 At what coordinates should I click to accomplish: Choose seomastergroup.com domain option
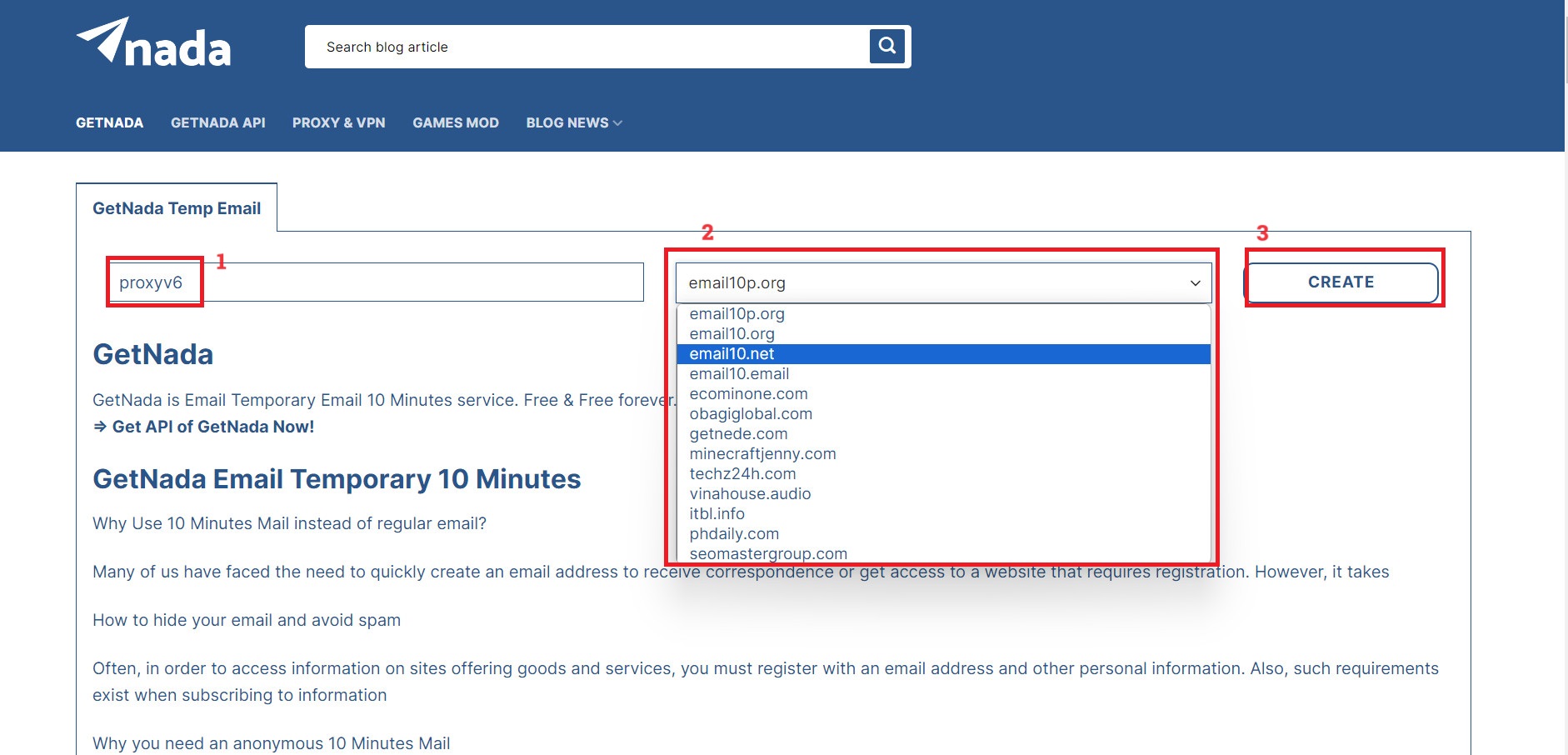943,553
